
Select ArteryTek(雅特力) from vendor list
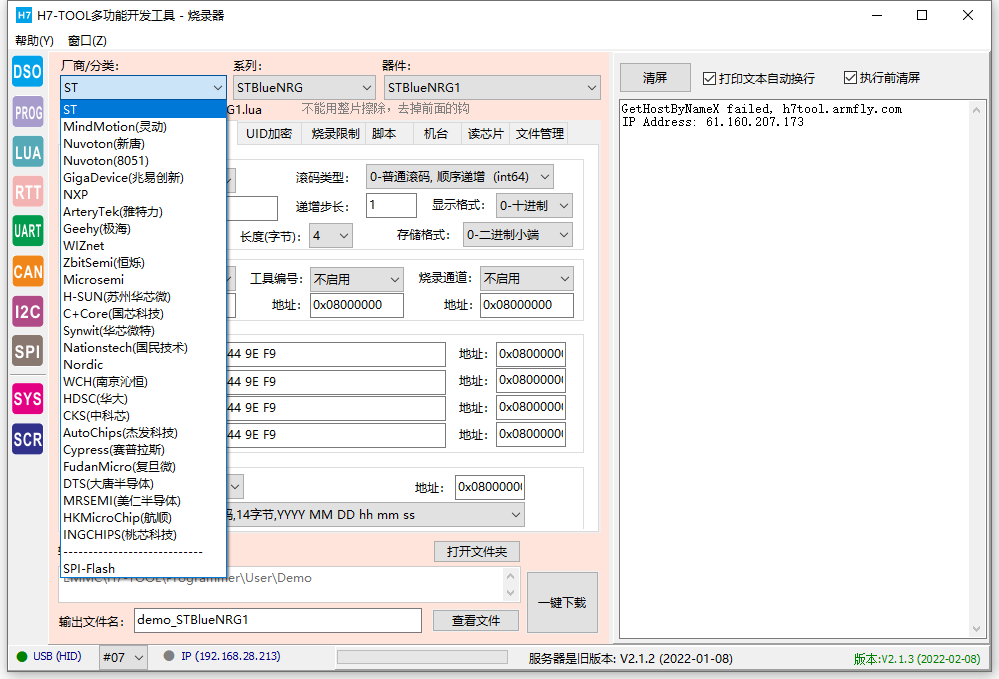coord(144,211)
